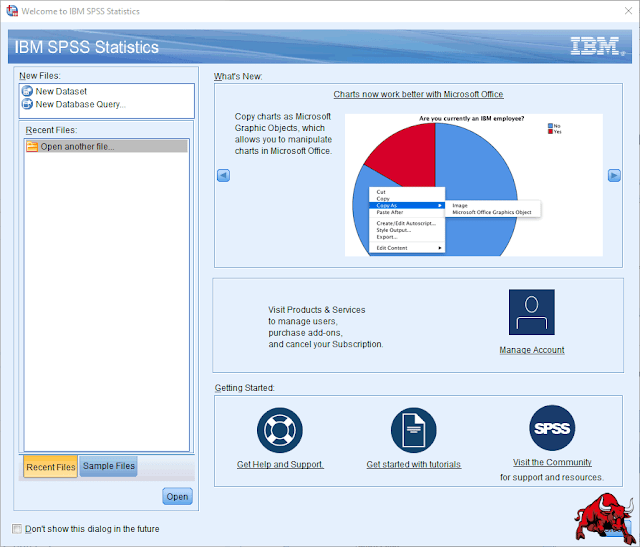The width and height of the screenshot is (640, 547).
Task: Close the Welcome to IBM SPSS Statistics dialog
Action: [x=628, y=11]
